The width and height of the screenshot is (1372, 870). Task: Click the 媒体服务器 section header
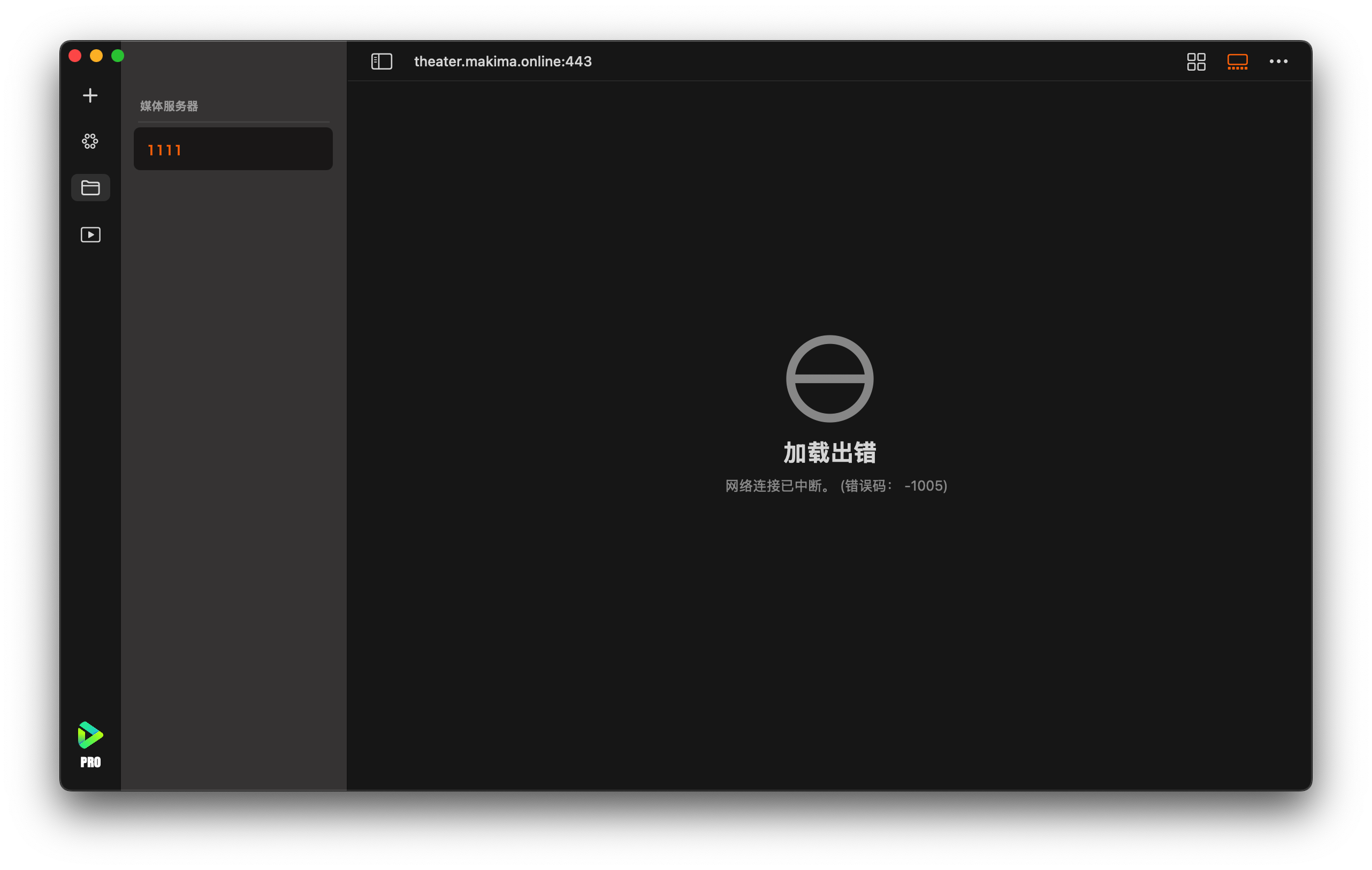point(169,106)
